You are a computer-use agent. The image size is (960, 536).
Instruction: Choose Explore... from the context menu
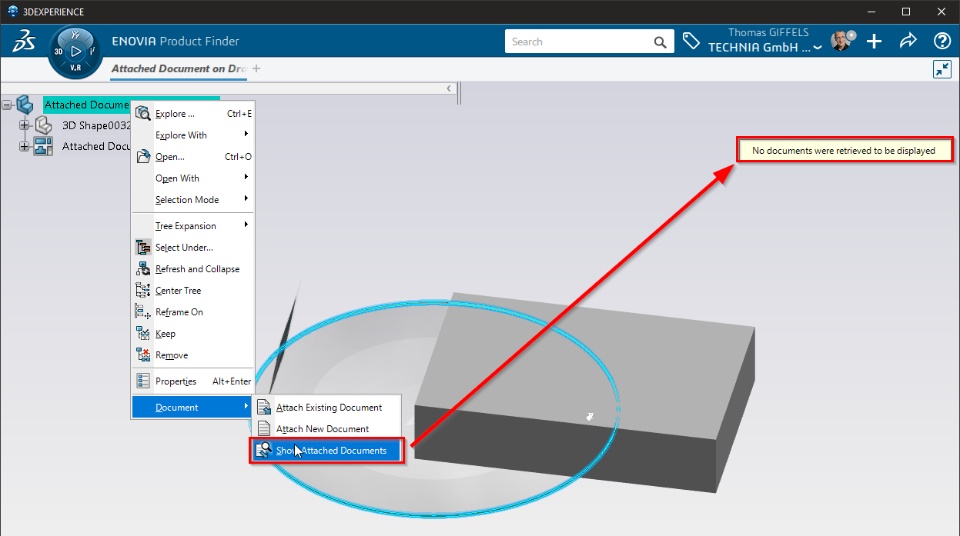point(193,113)
